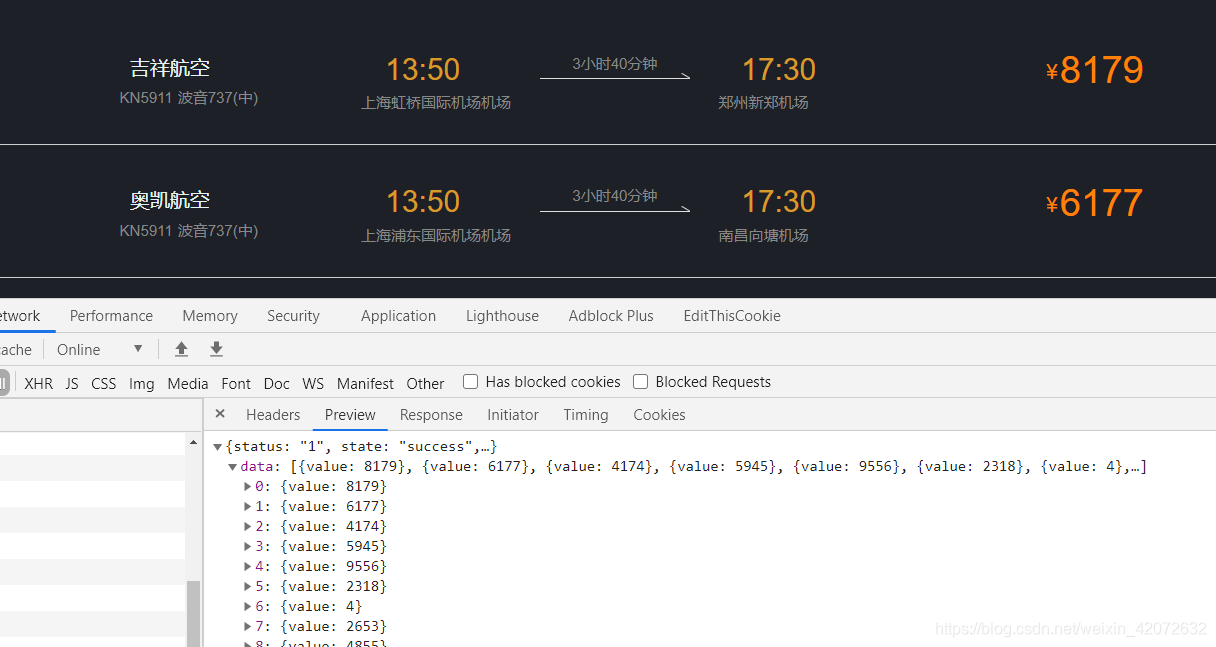
Task: Open the Security panel tab
Action: point(293,316)
